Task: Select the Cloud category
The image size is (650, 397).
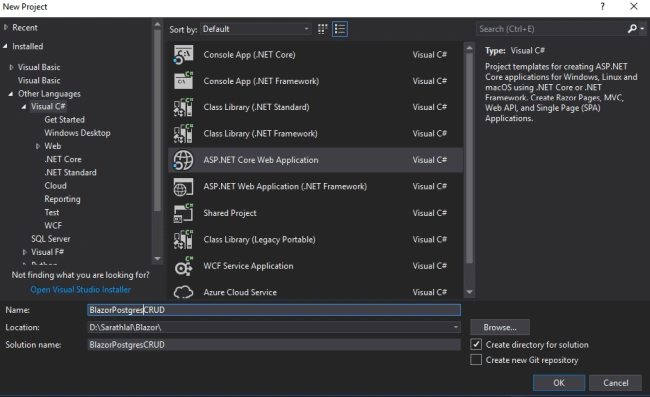Action: (56, 186)
